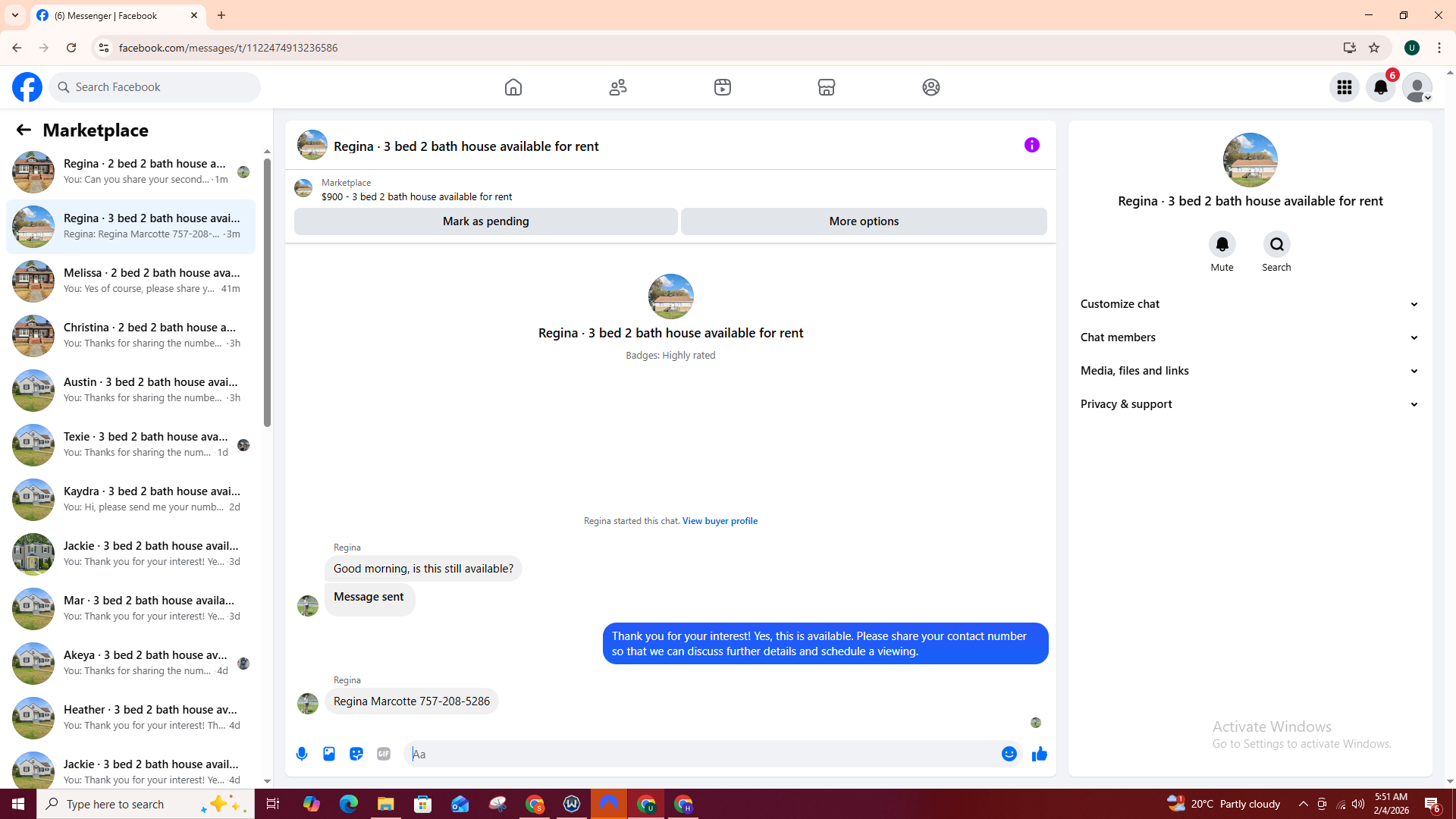Image resolution: width=1456 pixels, height=819 pixels.
Task: Click the Mark as pending button
Action: (x=485, y=221)
